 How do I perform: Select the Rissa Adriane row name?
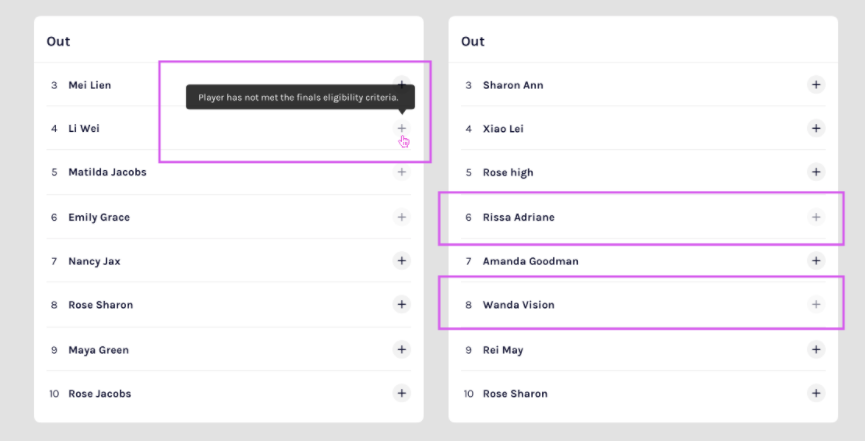pos(518,217)
